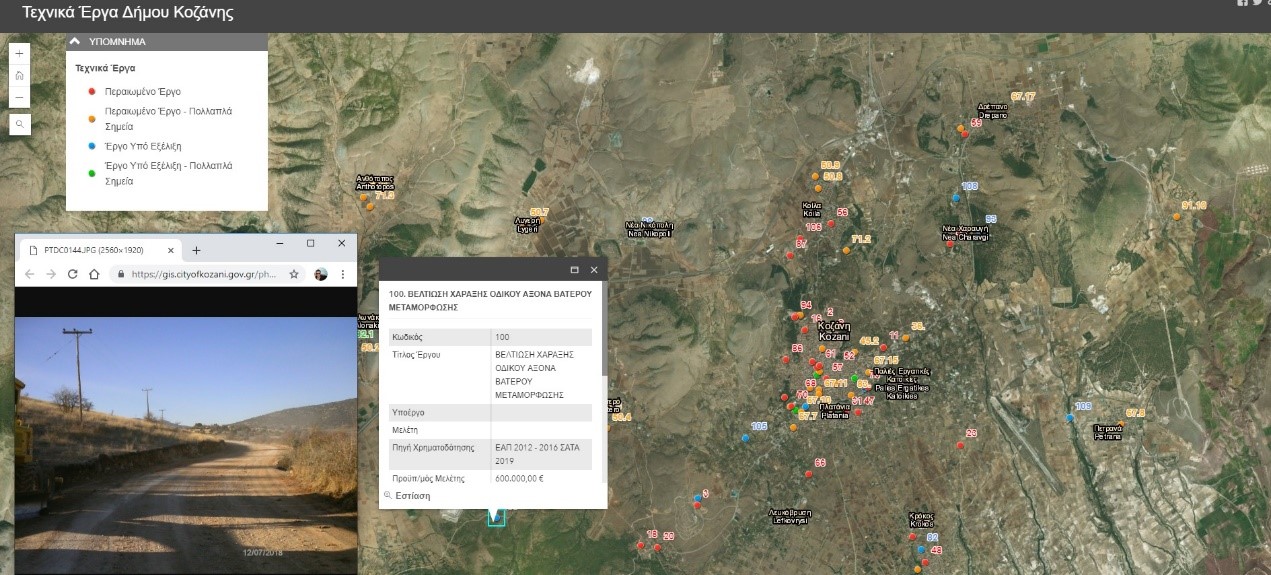The image size is (1271, 575).
Task: Zoom in on the map
Action: [20, 53]
